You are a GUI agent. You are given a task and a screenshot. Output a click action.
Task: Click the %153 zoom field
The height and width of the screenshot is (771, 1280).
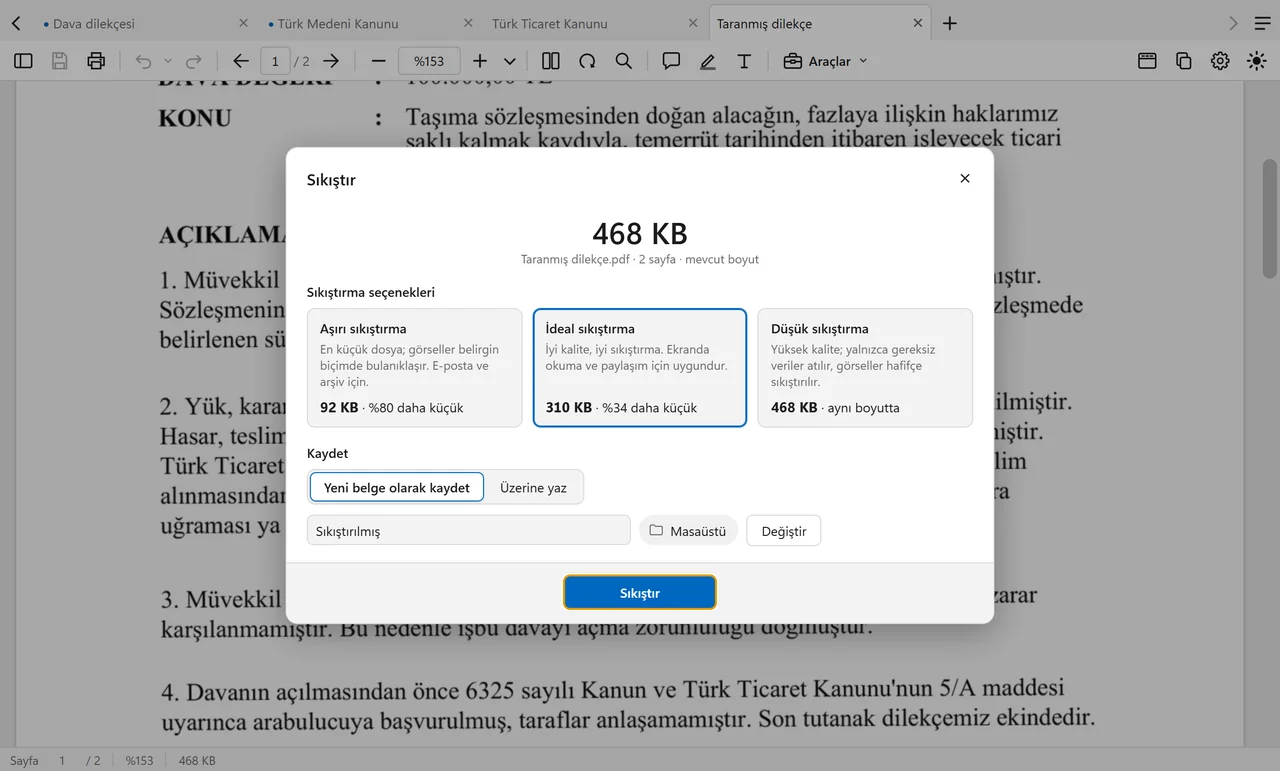(x=430, y=61)
